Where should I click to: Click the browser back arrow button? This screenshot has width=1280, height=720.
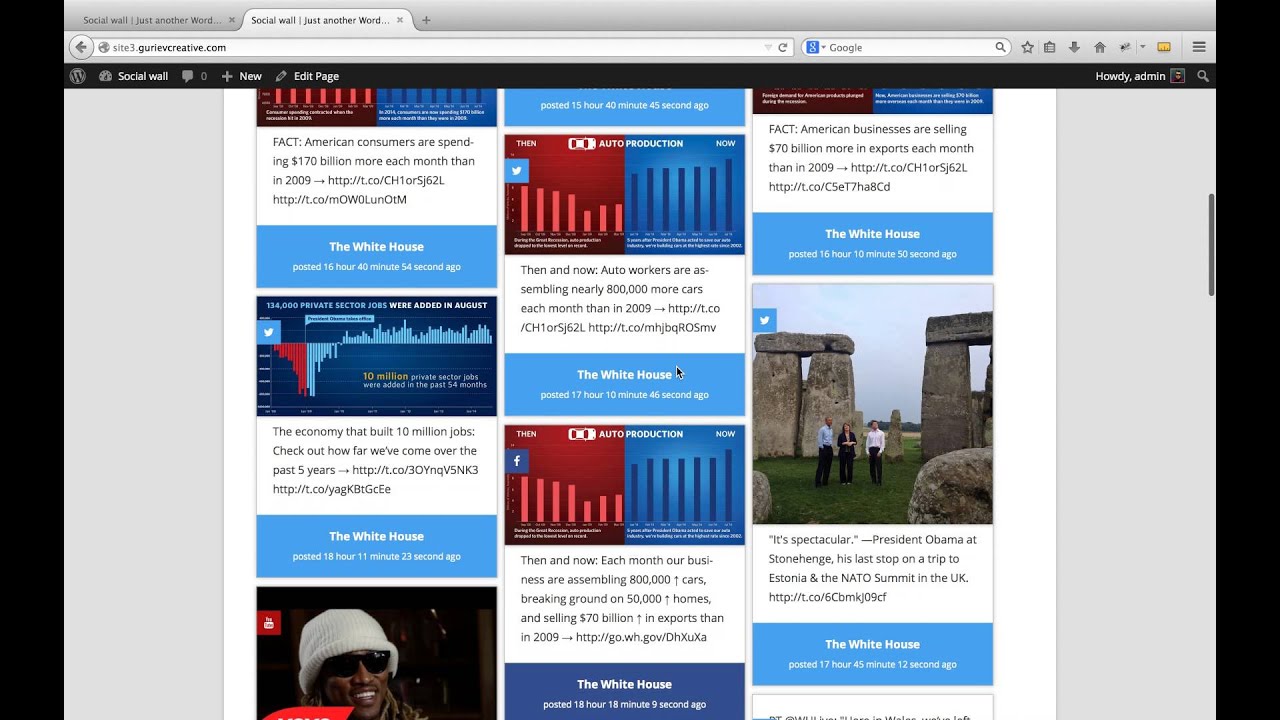(81, 47)
